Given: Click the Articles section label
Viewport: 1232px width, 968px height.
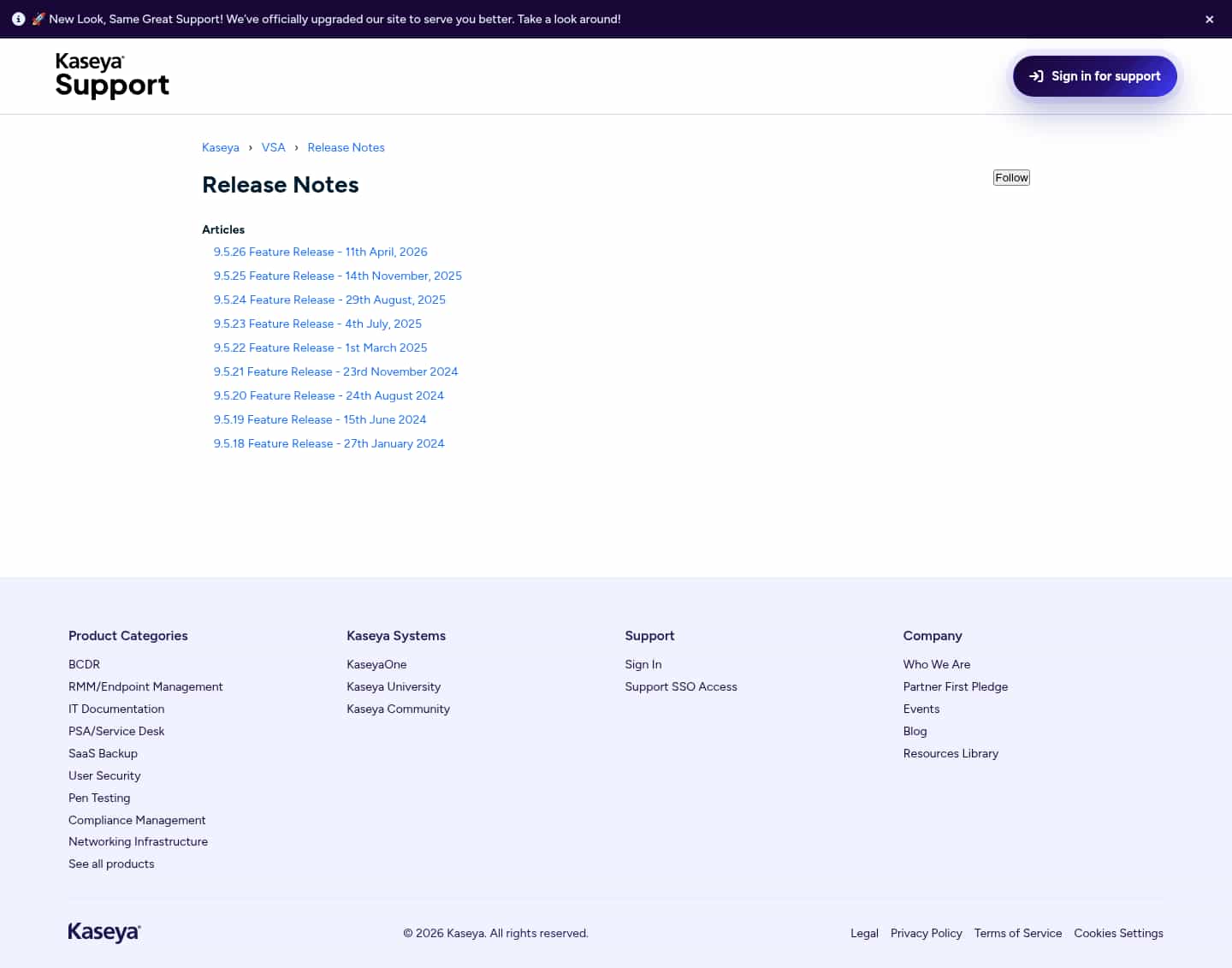Looking at the screenshot, I should click(x=223, y=229).
